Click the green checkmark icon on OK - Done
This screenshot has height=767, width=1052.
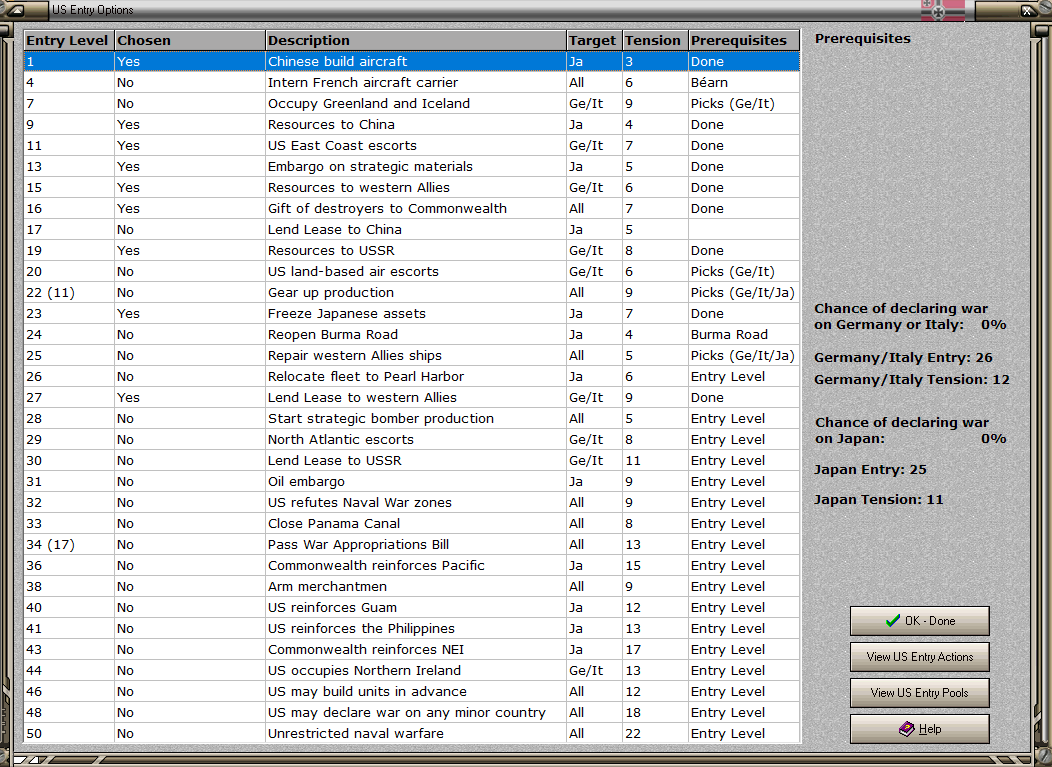(x=892, y=621)
